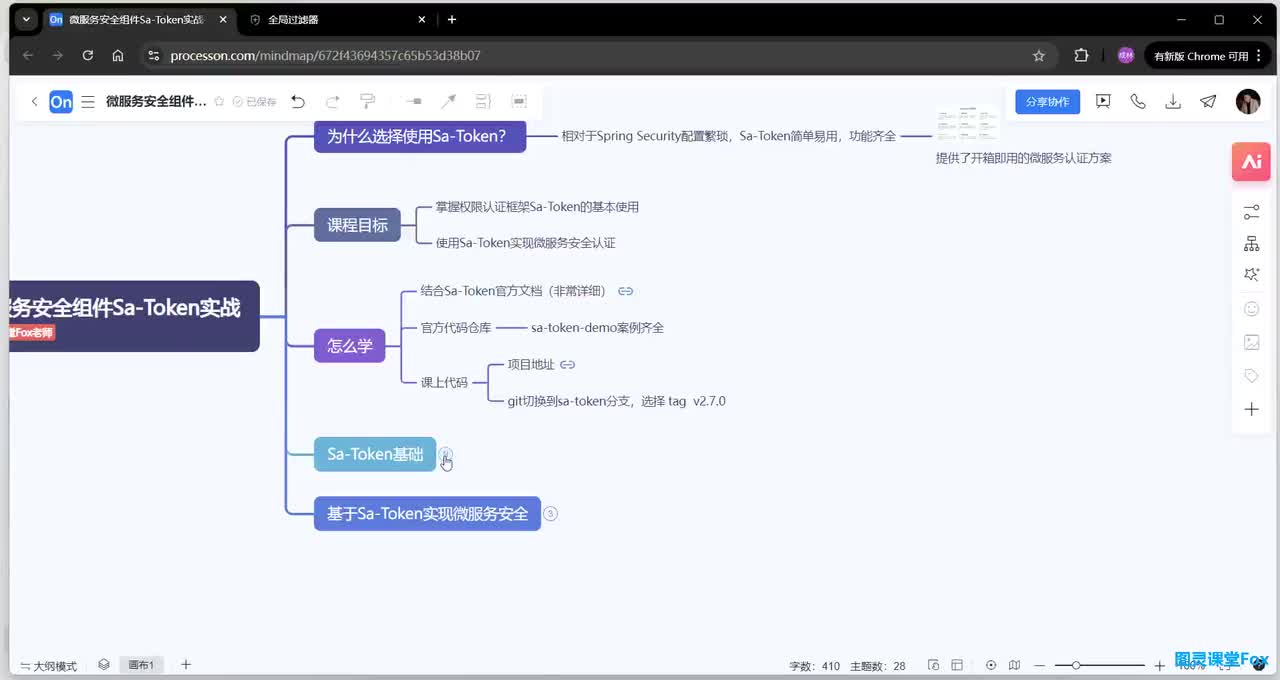Select the relationship line arrow tool
Screen dimensions: 1280x680
click(x=449, y=101)
